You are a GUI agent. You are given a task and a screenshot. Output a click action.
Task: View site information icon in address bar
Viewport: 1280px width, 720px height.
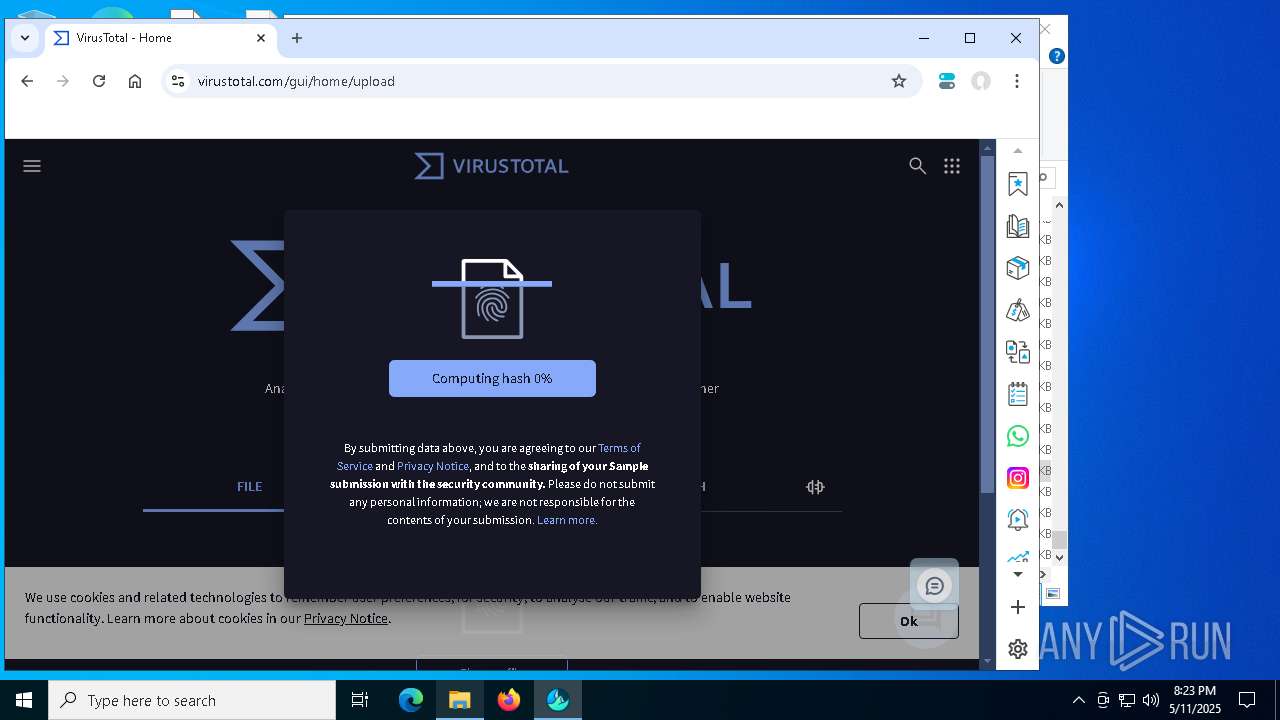177,81
